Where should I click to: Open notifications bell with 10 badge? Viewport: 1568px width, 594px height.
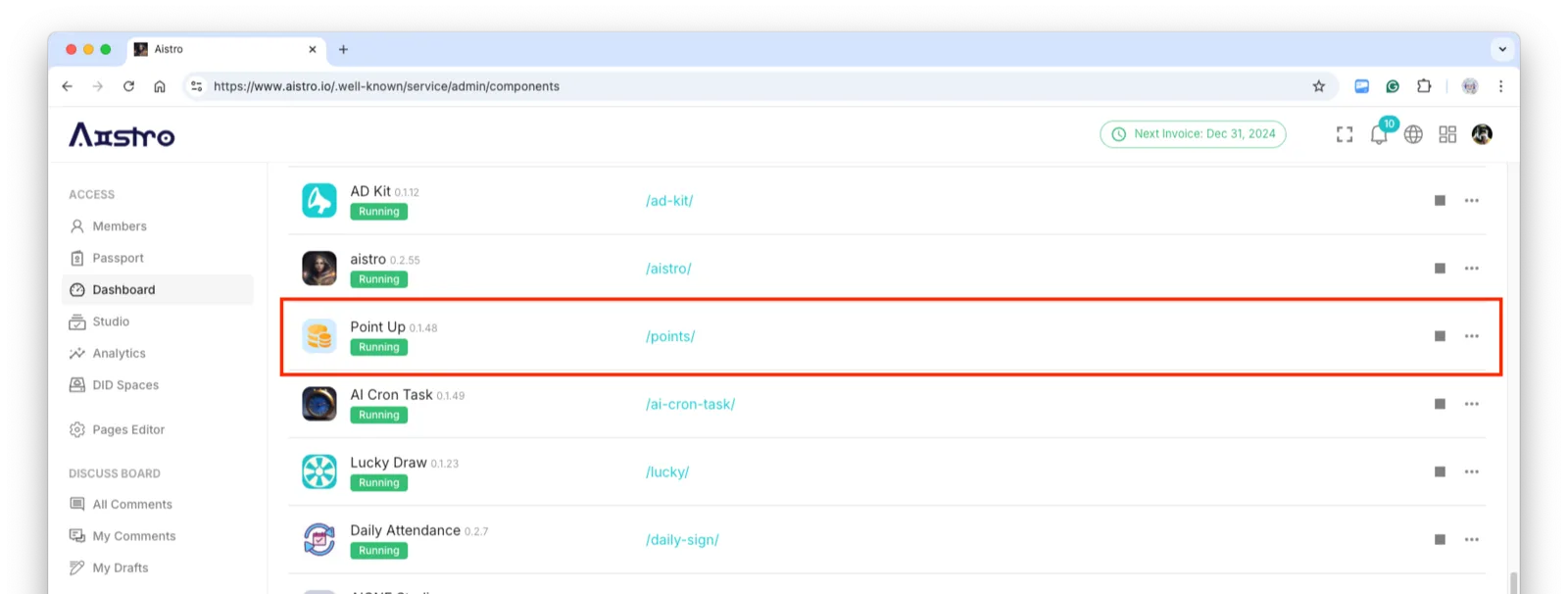[1380, 133]
